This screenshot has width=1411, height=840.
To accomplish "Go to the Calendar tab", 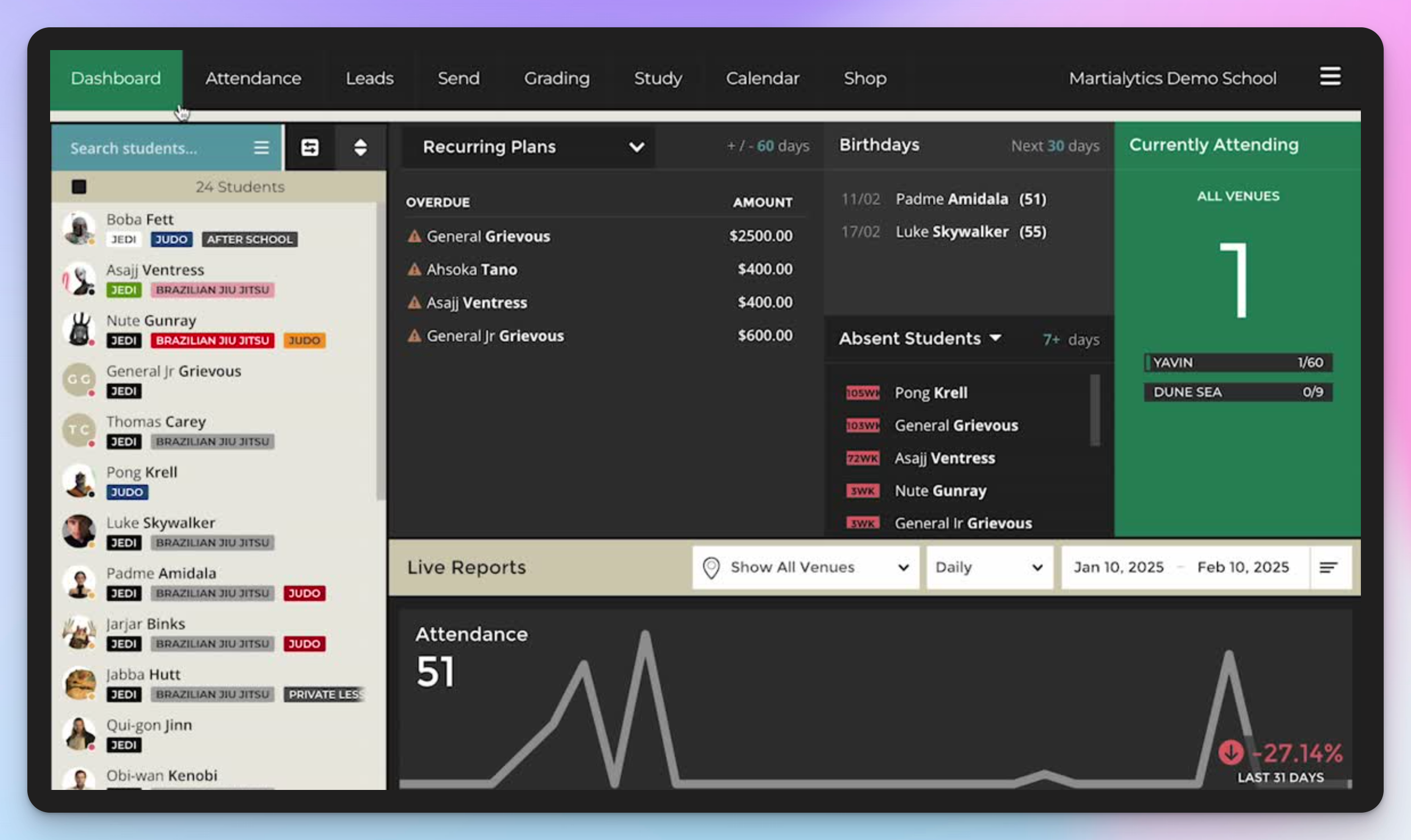I will 762,79.
